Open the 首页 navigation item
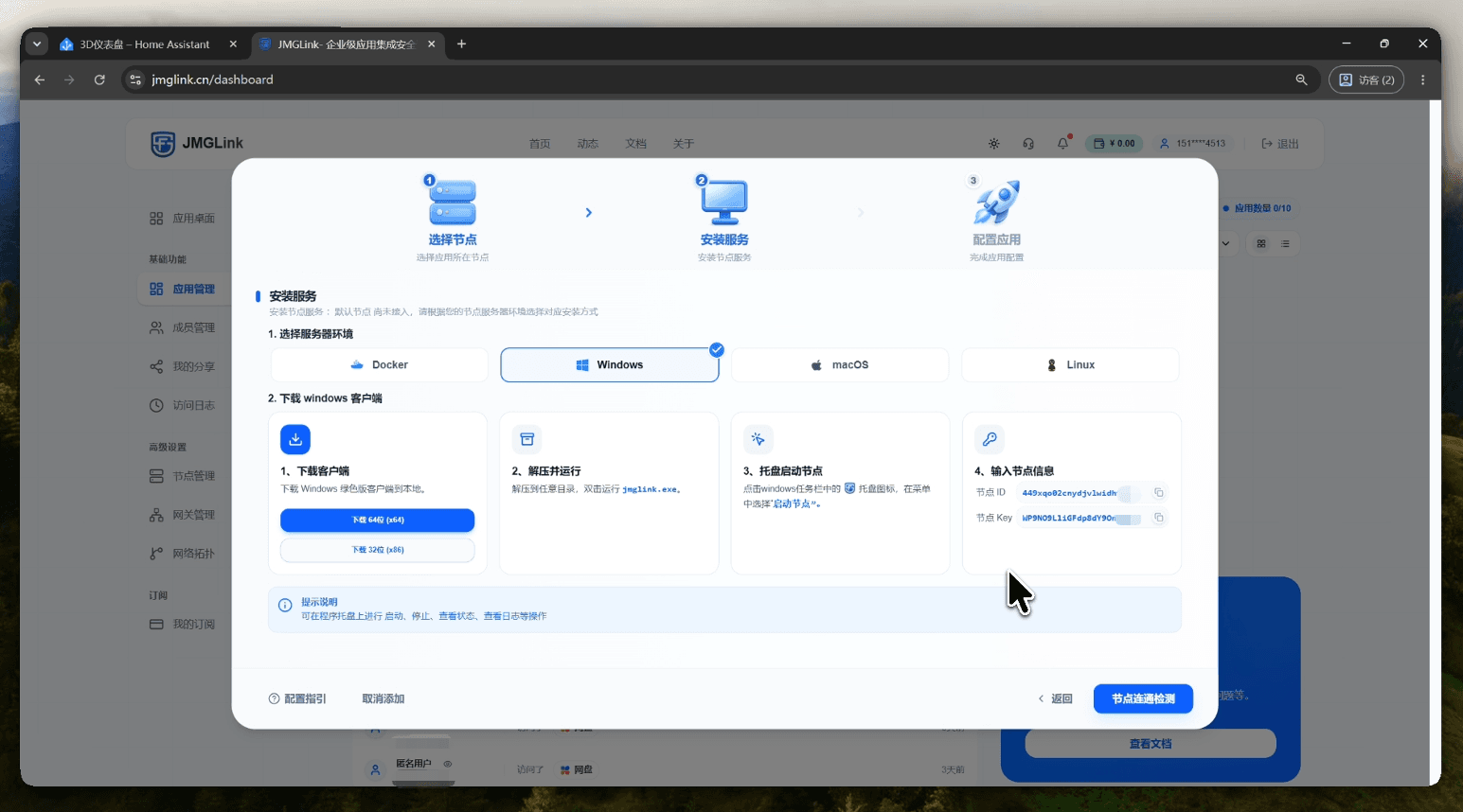 coord(540,144)
